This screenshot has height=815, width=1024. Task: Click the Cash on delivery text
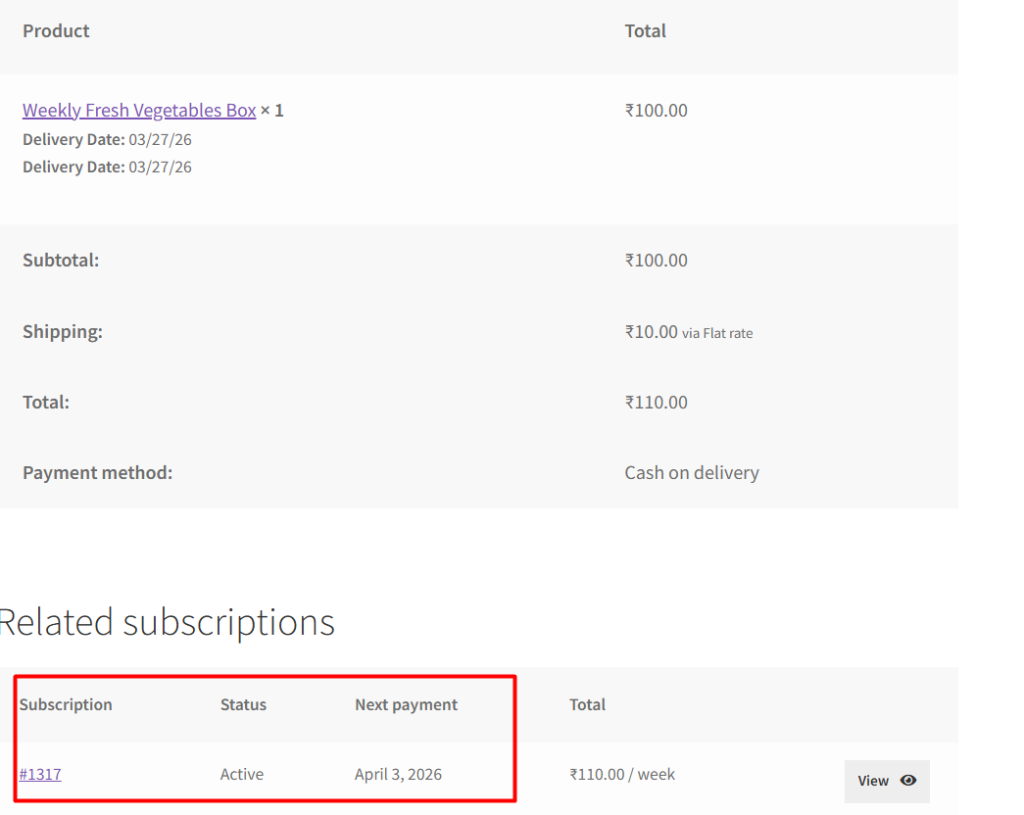[691, 472]
